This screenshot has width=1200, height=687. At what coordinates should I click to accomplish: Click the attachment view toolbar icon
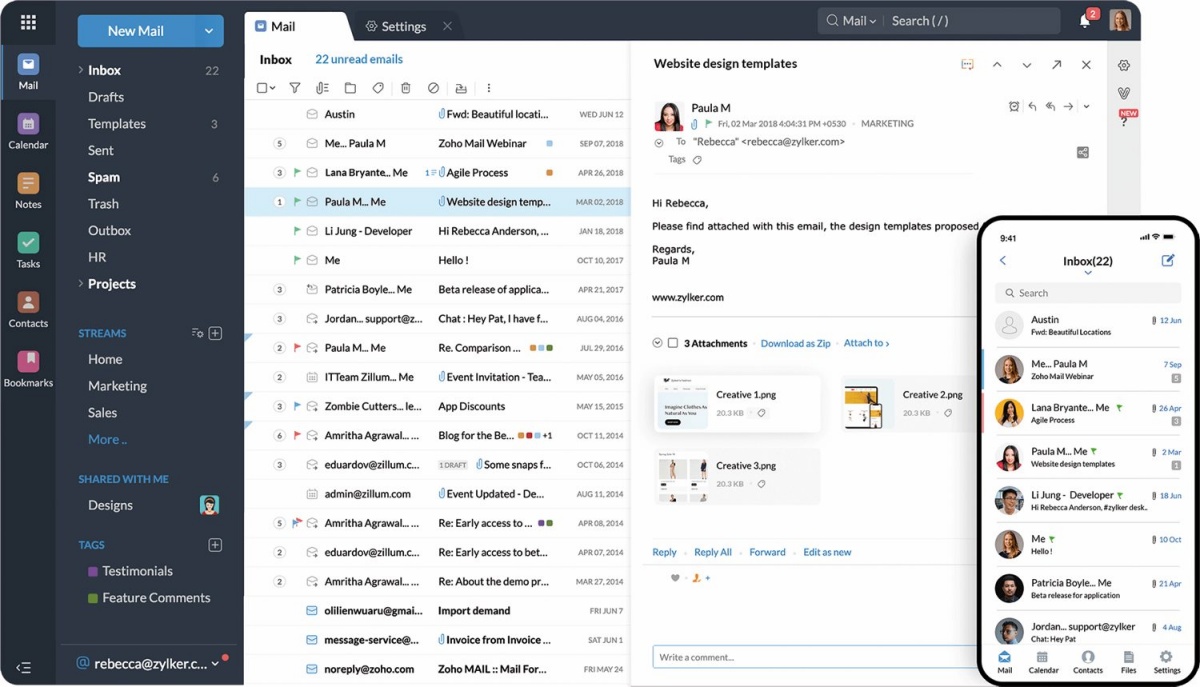tap(322, 88)
